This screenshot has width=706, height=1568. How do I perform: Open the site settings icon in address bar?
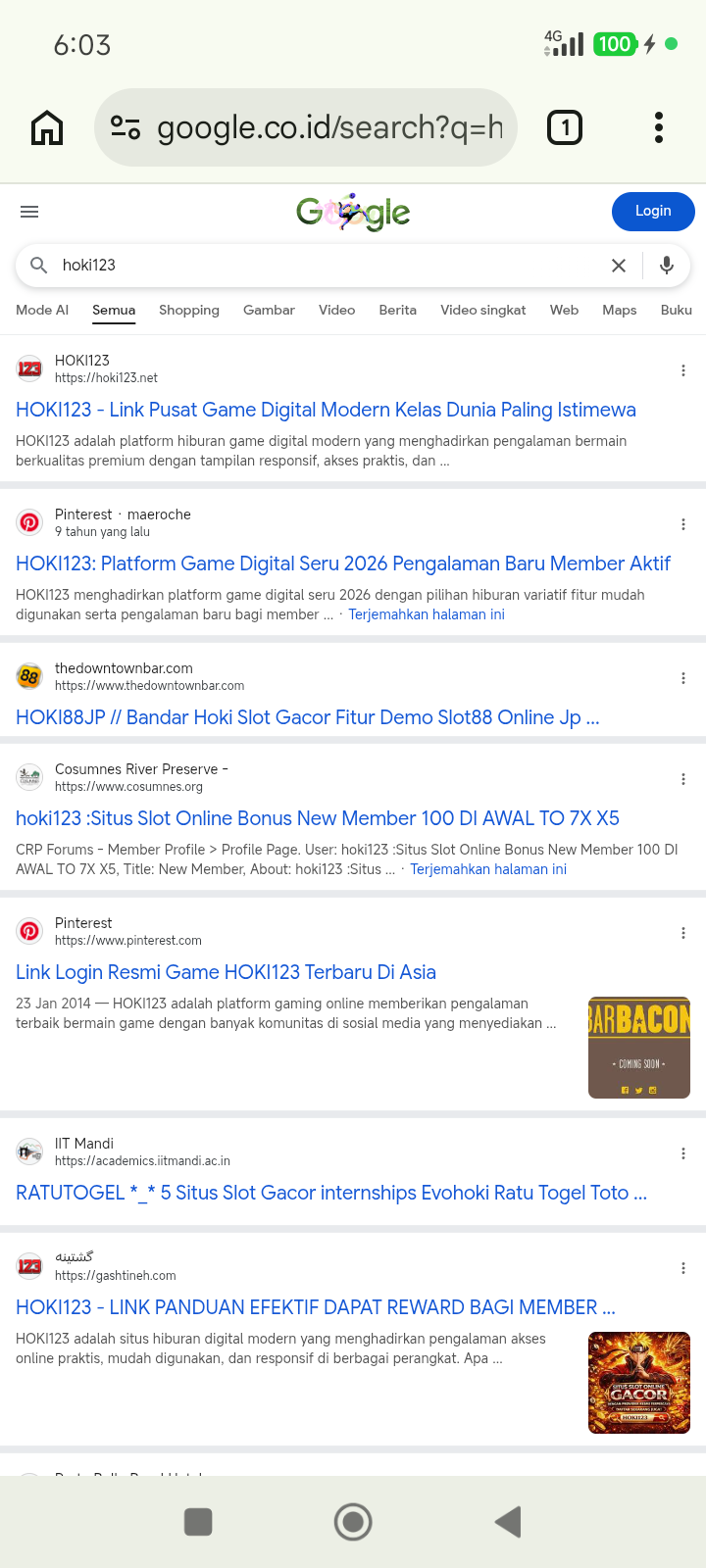click(126, 127)
